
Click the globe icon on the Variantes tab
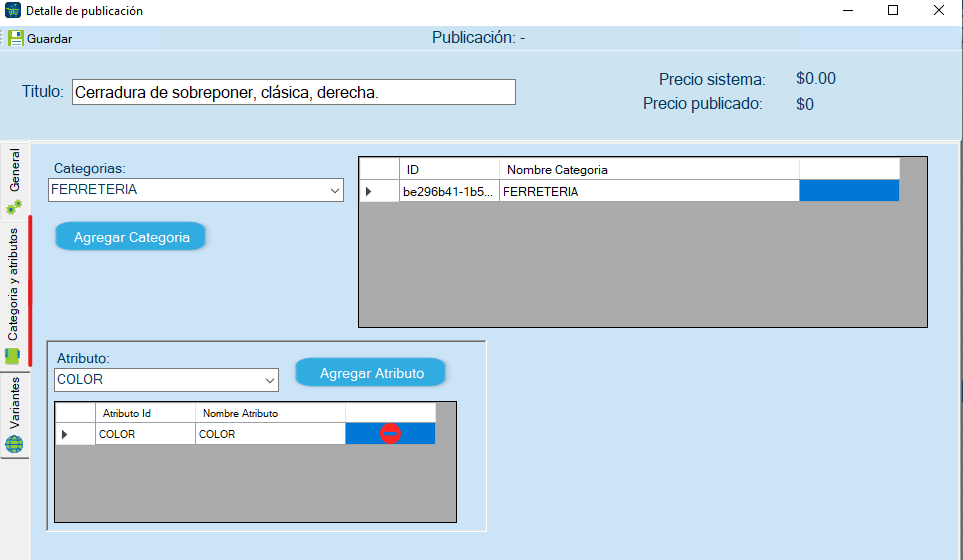(x=14, y=443)
